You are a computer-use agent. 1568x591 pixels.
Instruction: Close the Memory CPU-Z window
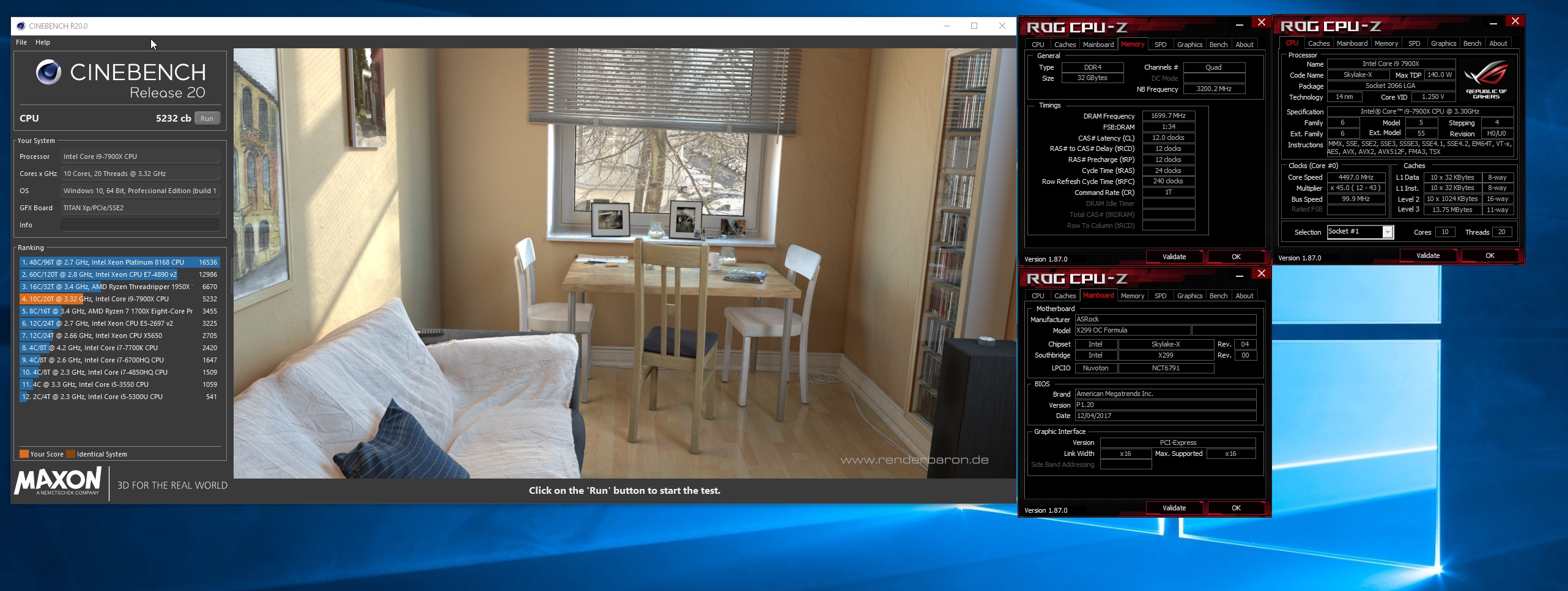tap(1261, 23)
